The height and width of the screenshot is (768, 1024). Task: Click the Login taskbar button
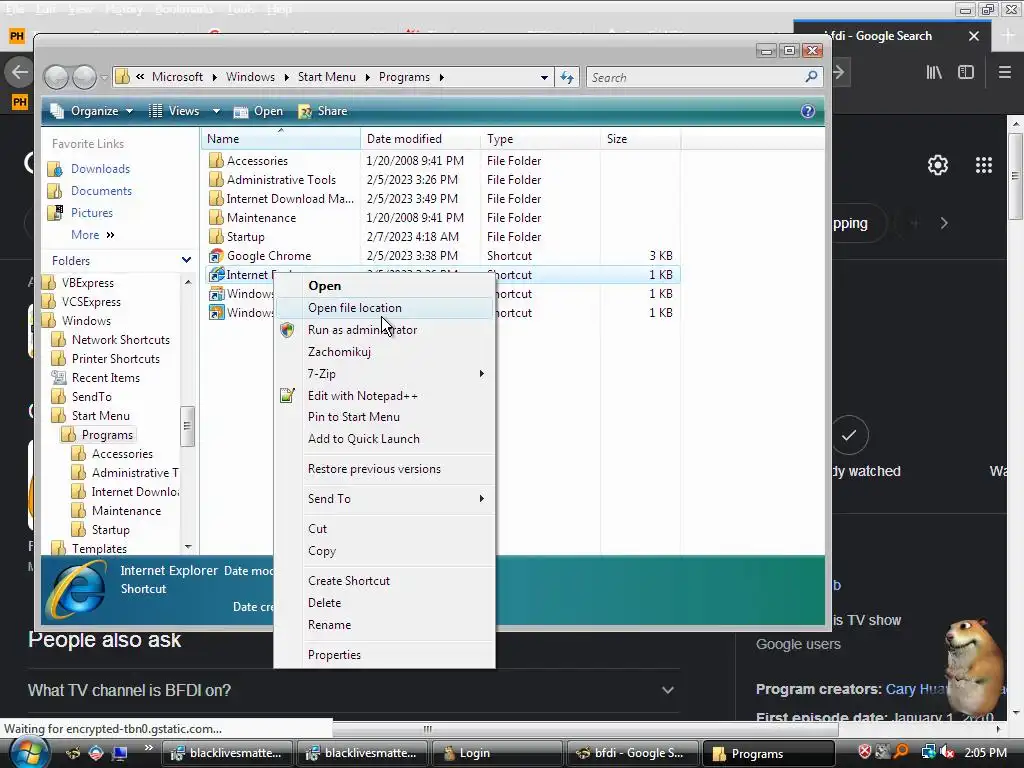(x=496, y=753)
